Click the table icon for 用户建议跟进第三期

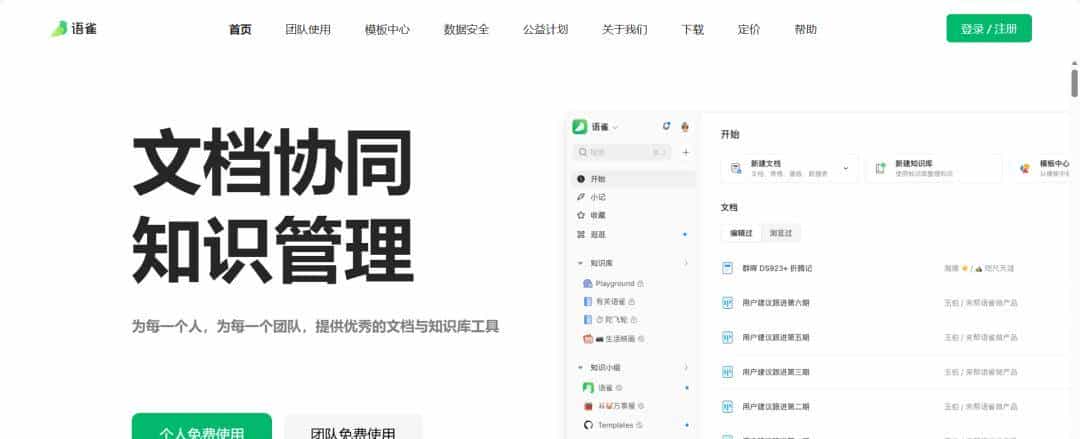[727, 371]
